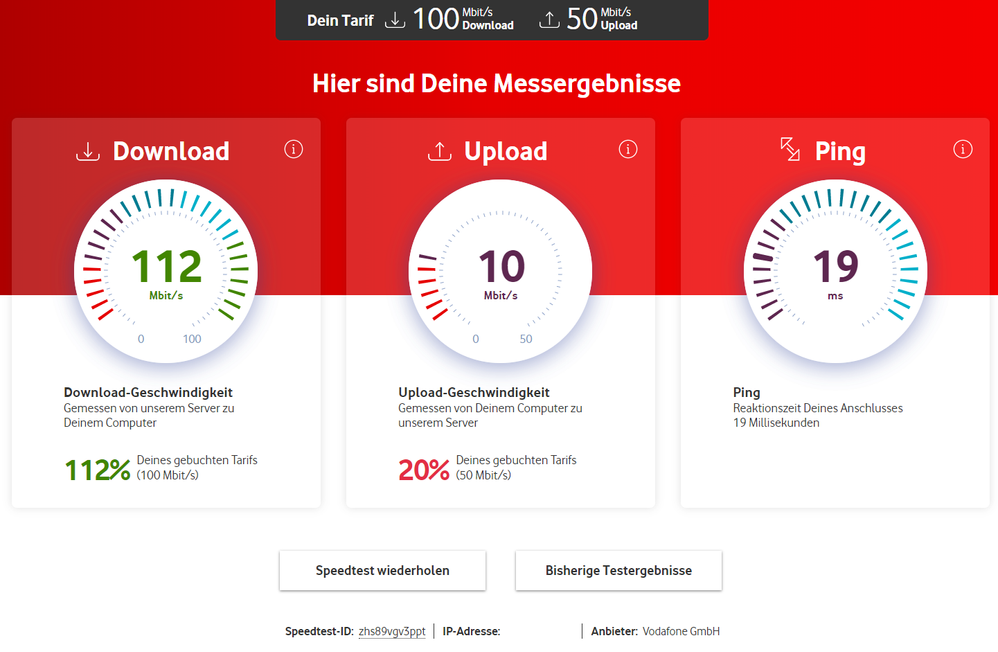Viewport: 998px width, 652px height.
Task: Click the 'Download' card title
Action: [171, 152]
